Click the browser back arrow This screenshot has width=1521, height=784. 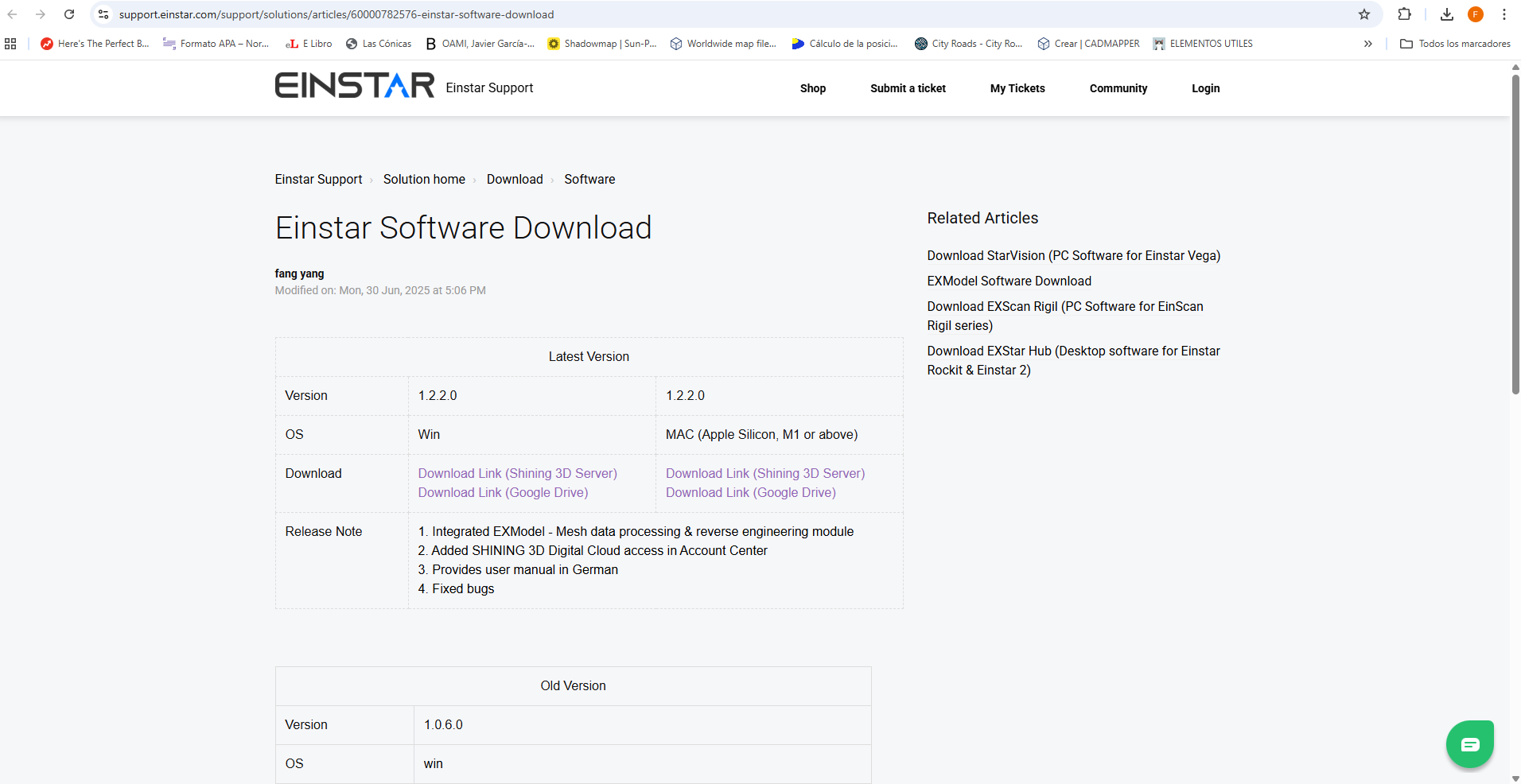pos(13,14)
